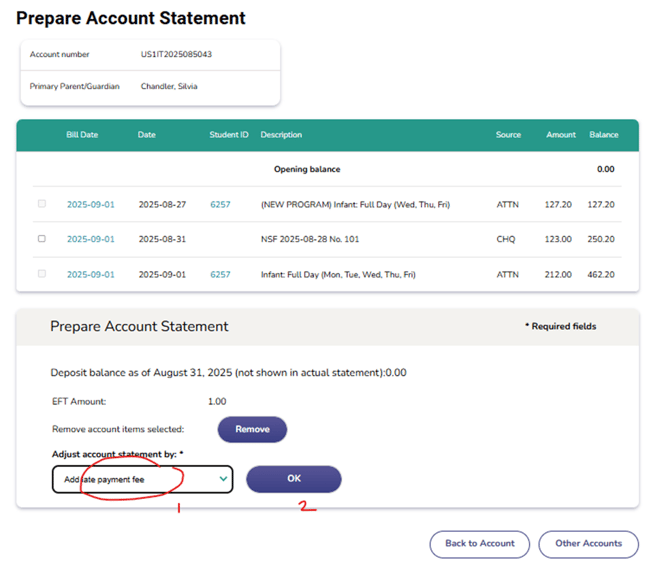
Task: Click the Bill Date column header
Action: [x=82, y=135]
